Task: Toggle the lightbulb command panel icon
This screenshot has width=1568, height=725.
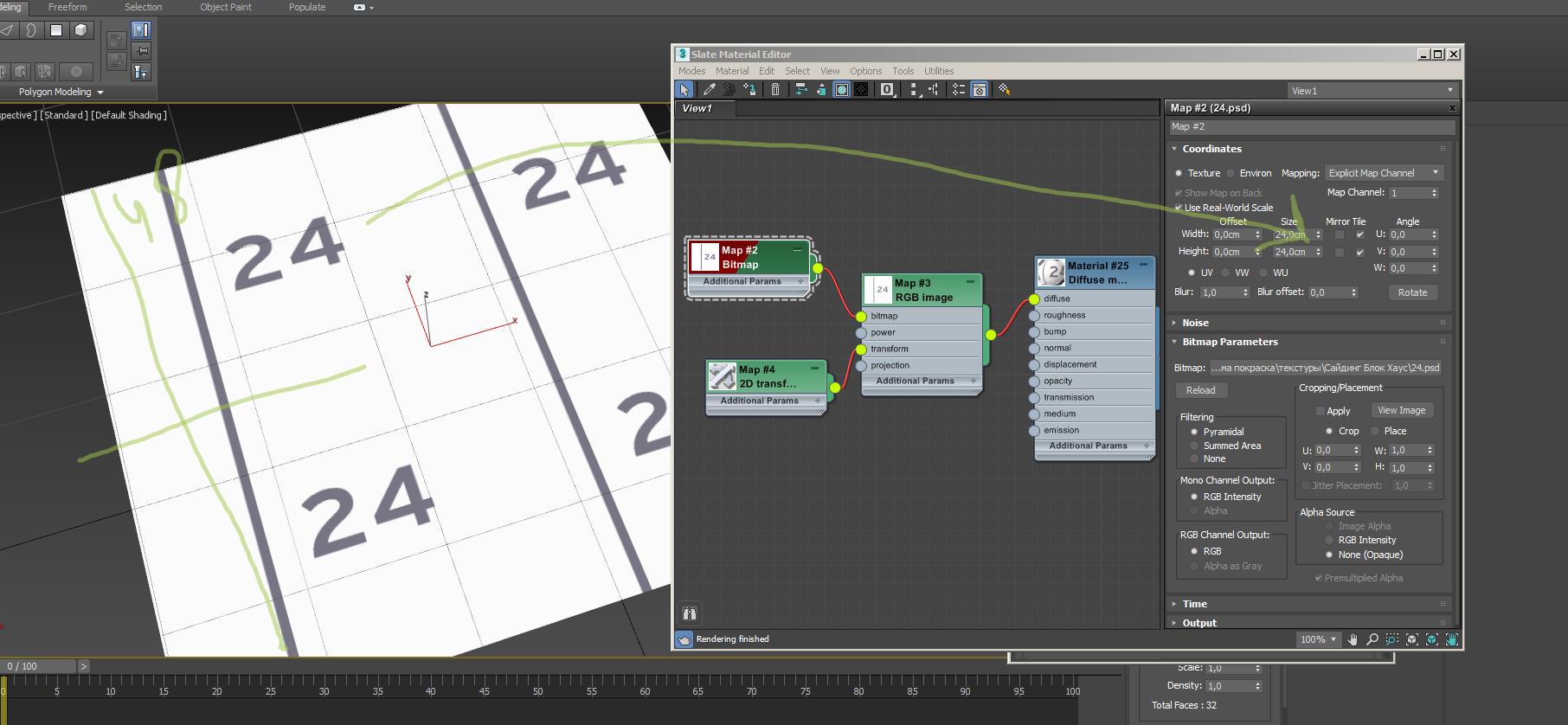Action: tap(140, 30)
